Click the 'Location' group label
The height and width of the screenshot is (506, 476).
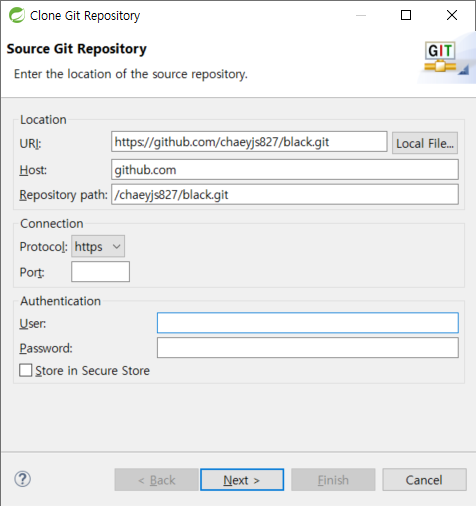[x=43, y=120]
